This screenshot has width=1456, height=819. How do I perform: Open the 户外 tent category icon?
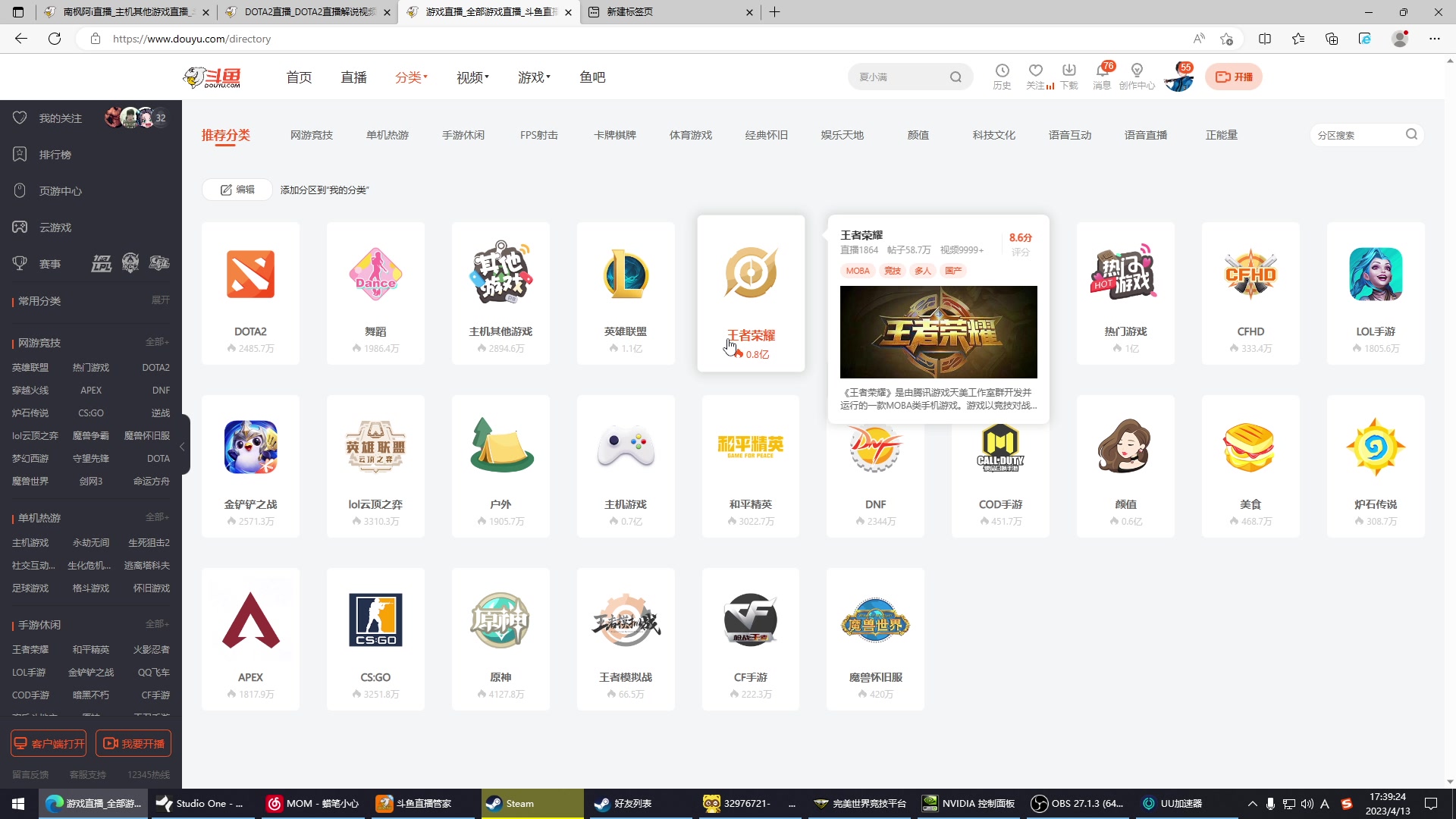click(500, 445)
